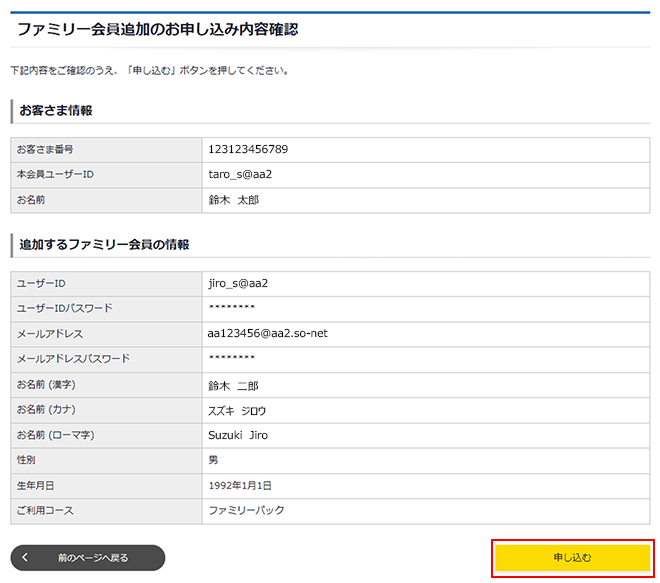Click the お客さま番号 row label
This screenshot has height=583, width=660.
click(x=45, y=150)
